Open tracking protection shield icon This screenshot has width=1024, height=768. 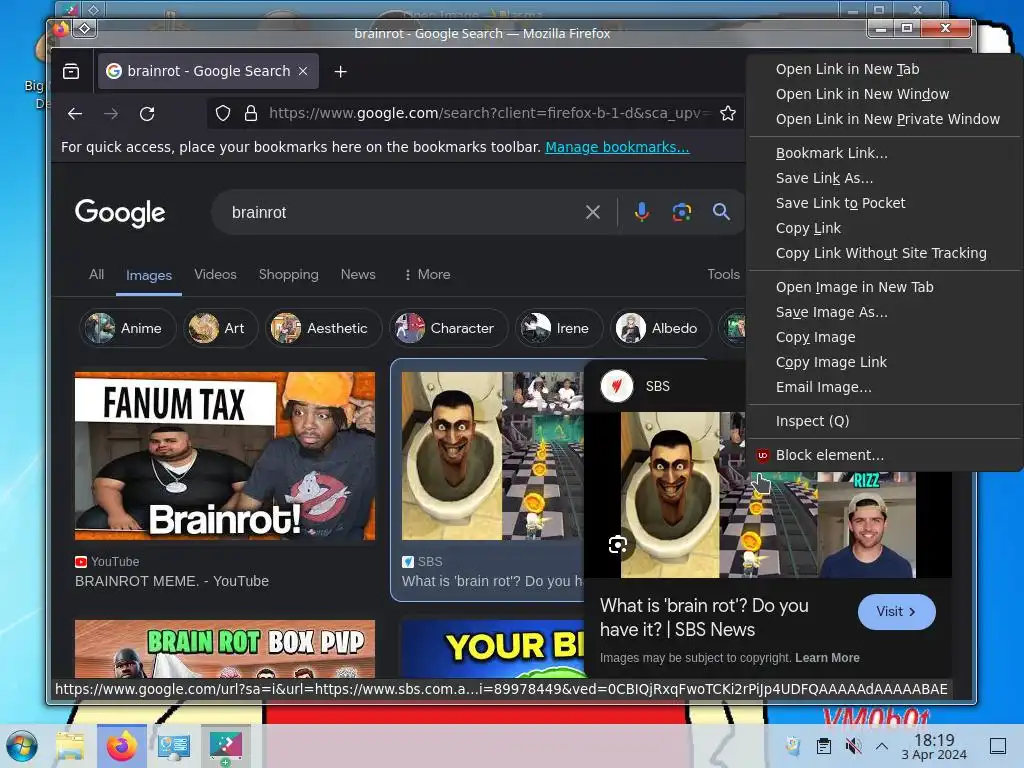223,114
